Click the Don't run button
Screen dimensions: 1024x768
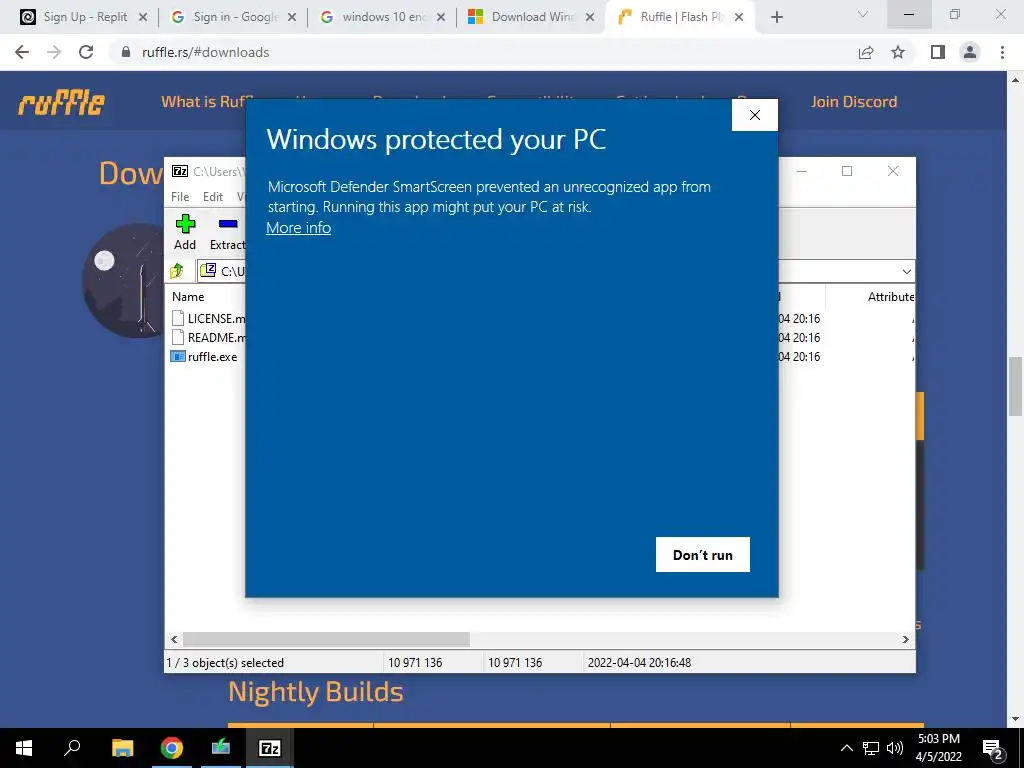coord(703,554)
